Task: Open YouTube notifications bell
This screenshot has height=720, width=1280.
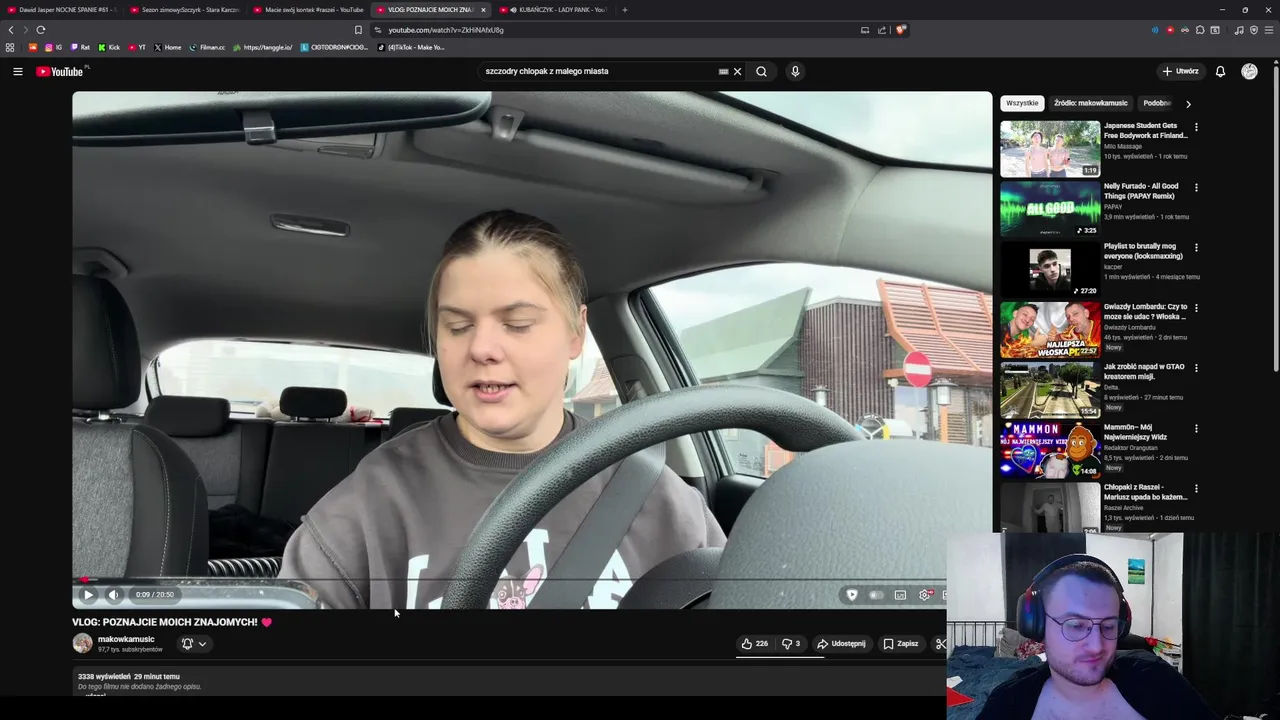Action: (x=1220, y=71)
